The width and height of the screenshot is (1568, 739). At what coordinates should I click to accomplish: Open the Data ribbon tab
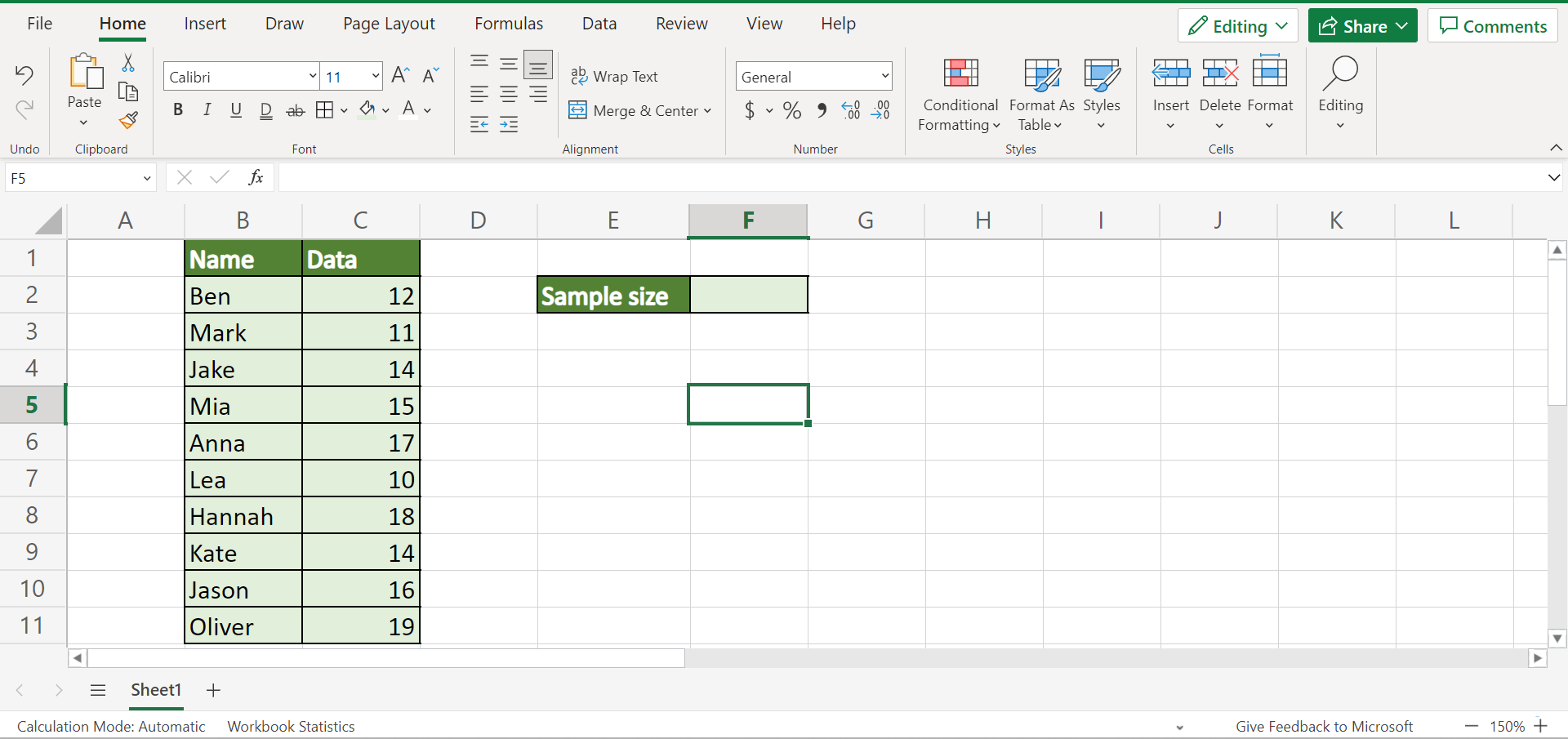[599, 24]
